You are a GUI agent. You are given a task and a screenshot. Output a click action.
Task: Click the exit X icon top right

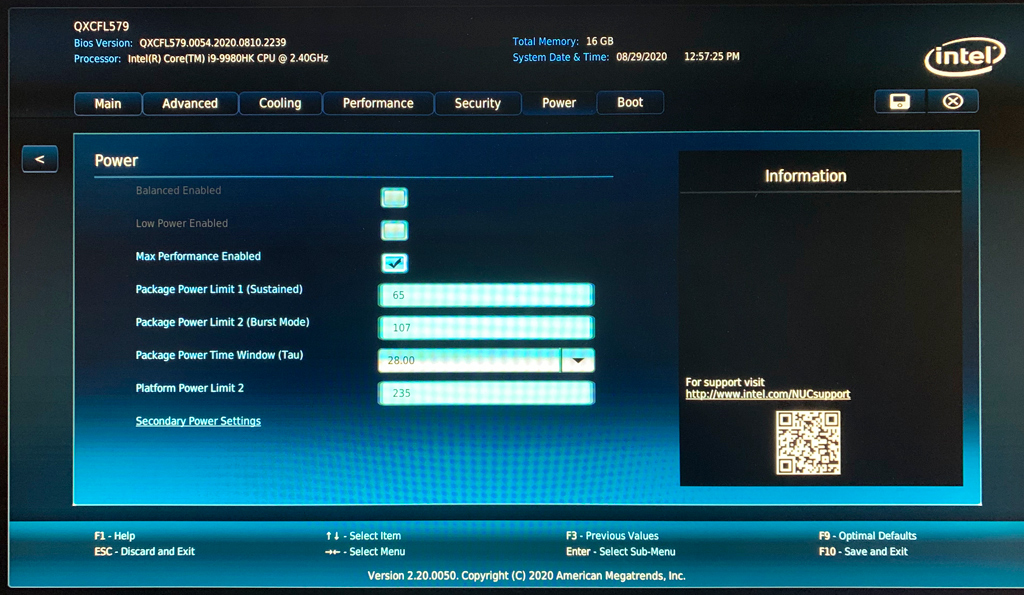(951, 101)
